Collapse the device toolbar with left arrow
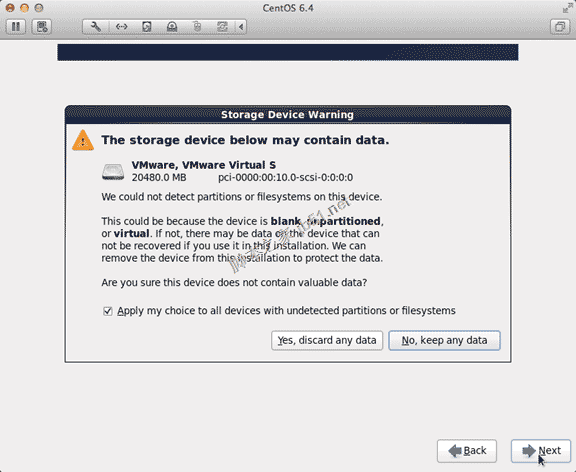This screenshot has width=576, height=472. click(x=241, y=27)
